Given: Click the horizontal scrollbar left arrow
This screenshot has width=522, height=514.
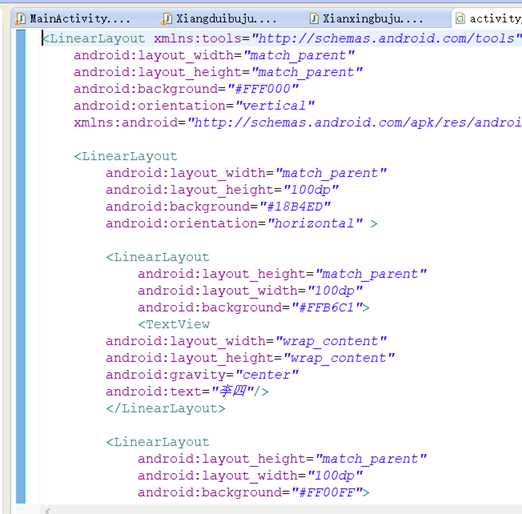Looking at the screenshot, I should pos(48,510).
